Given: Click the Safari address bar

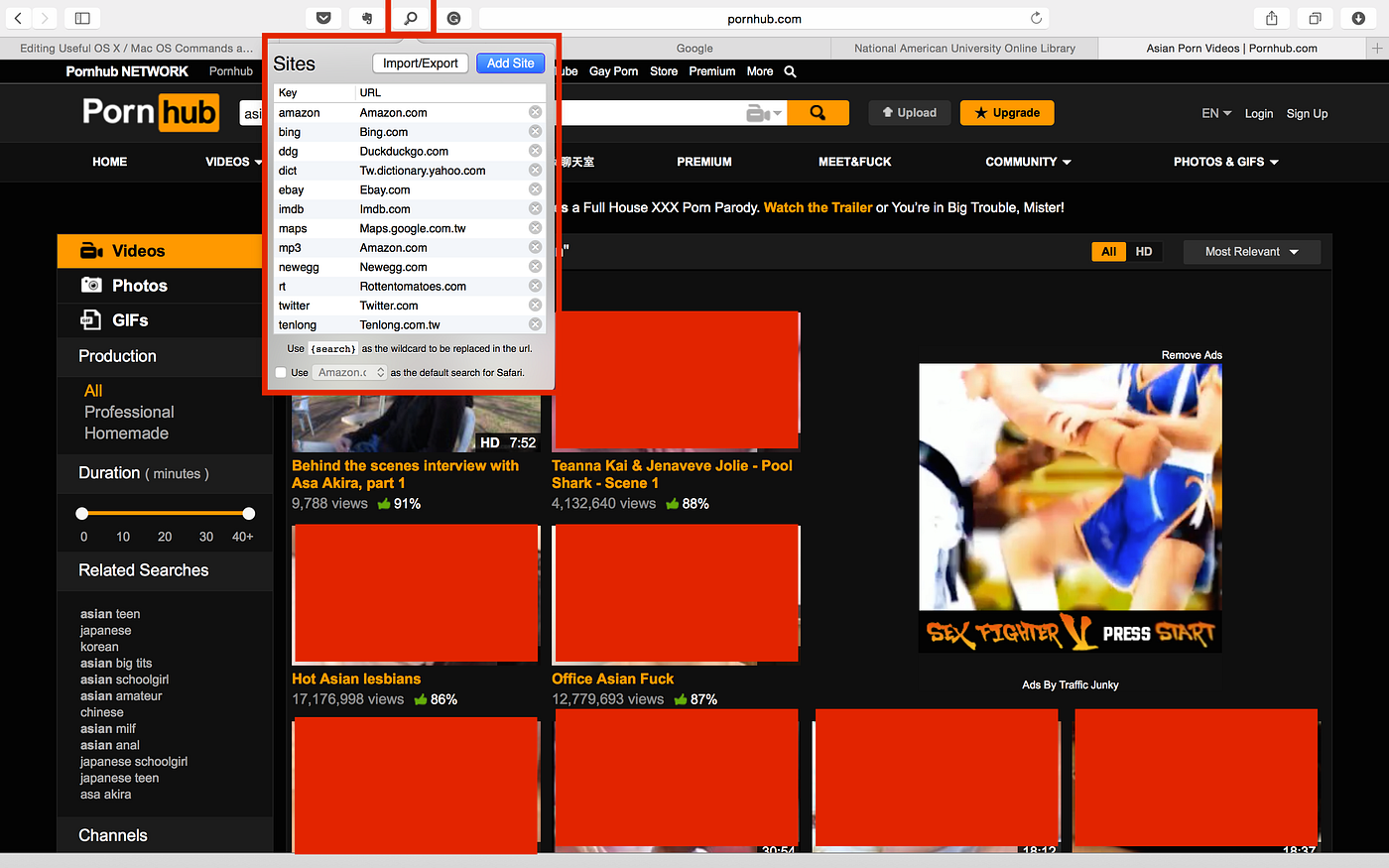Looking at the screenshot, I should (764, 18).
